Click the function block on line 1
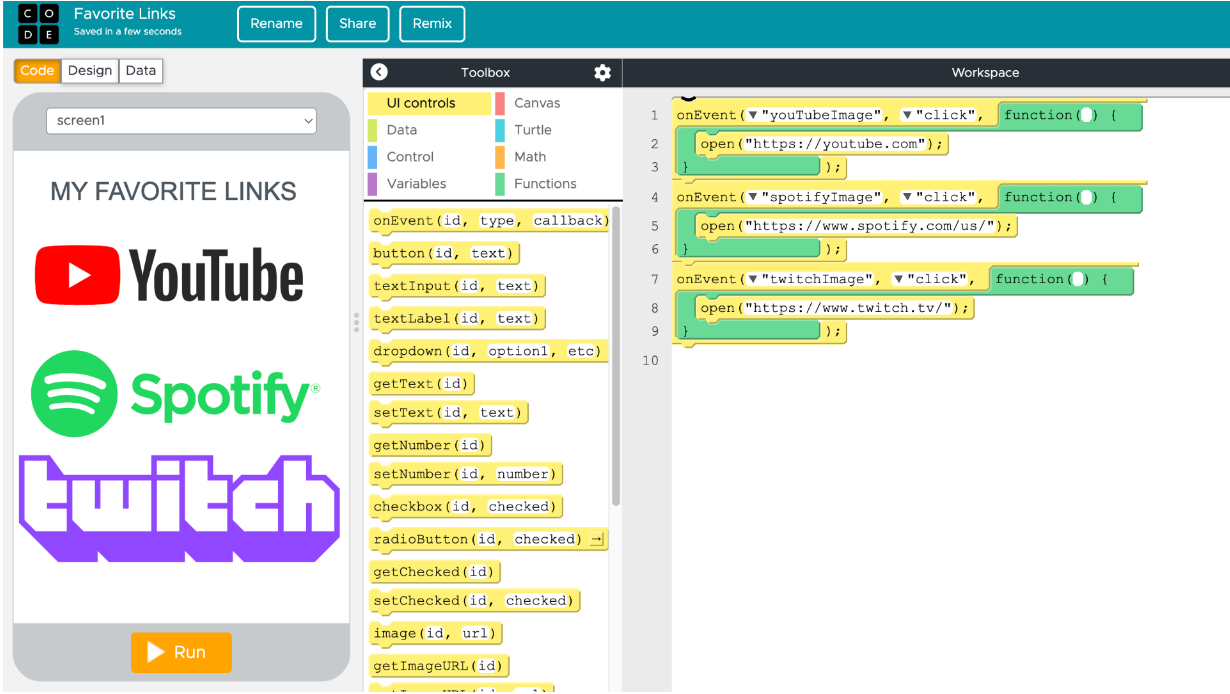This screenshot has height=694, width=1230. coord(1071,115)
